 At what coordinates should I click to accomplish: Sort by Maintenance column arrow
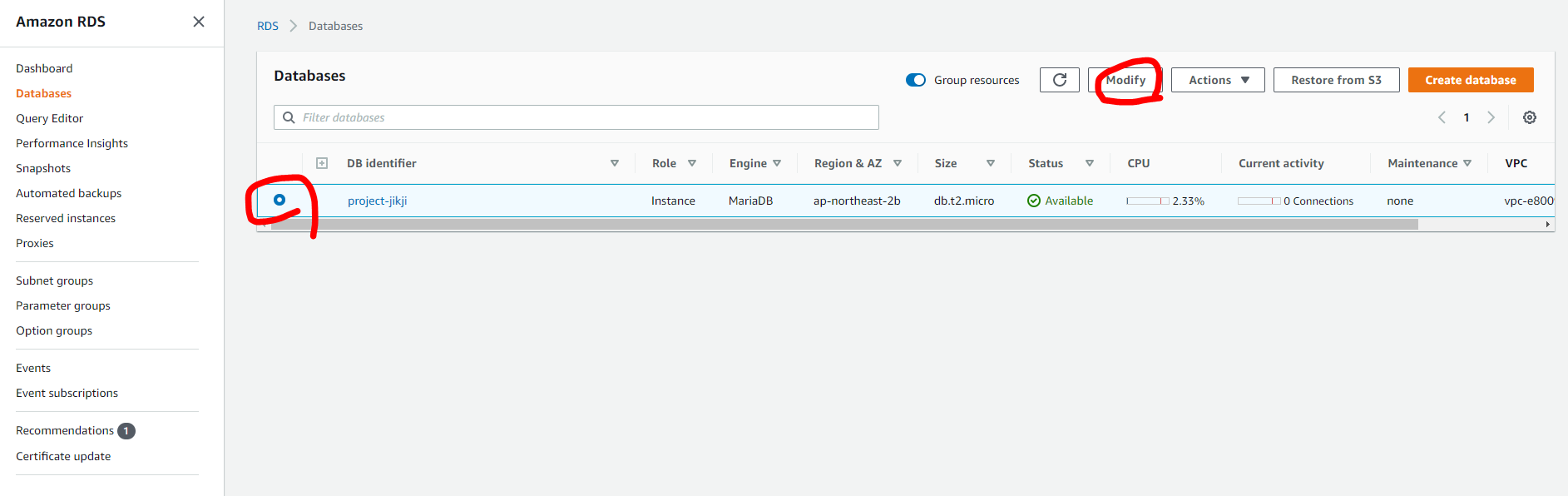point(1467,163)
